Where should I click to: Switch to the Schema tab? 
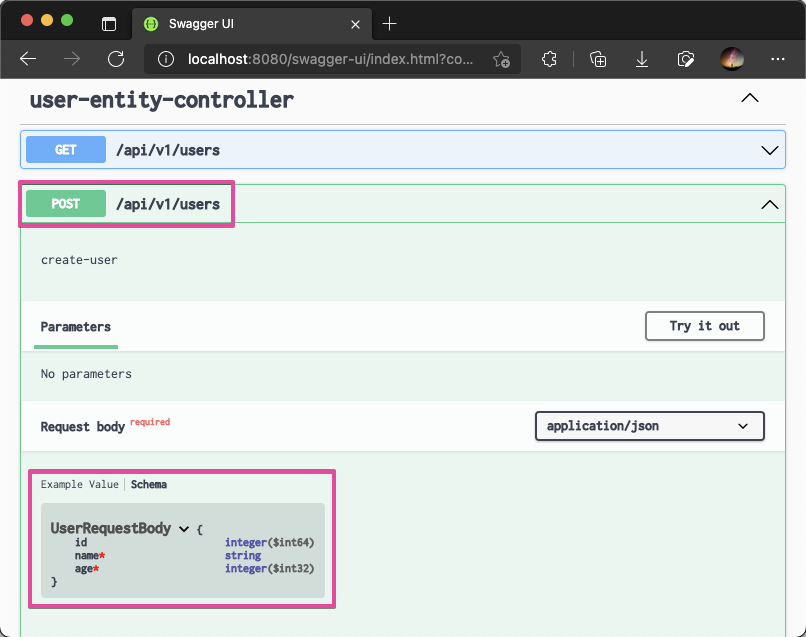[148, 484]
